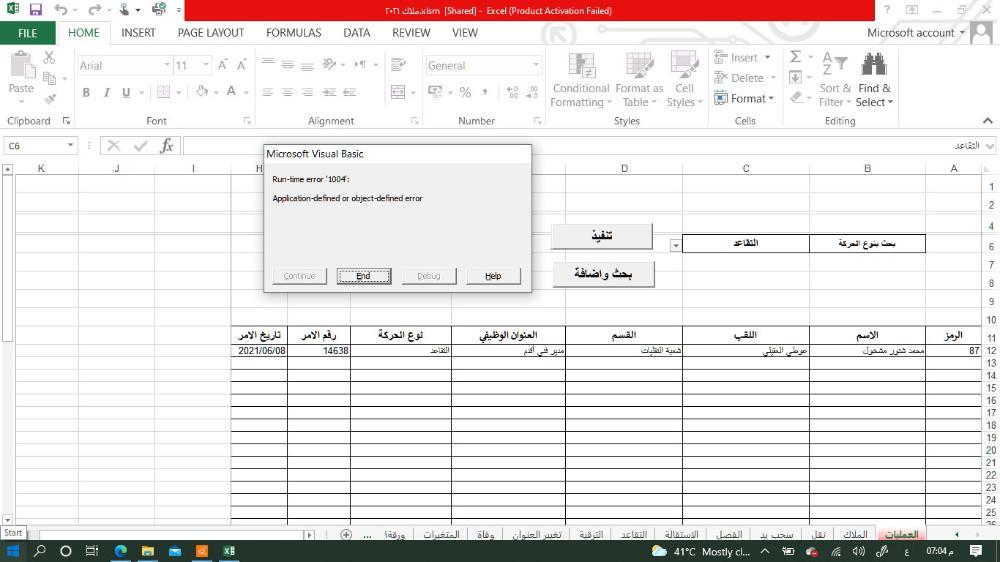
Task: Open the validation dropdown arrow beside cell C6
Action: pos(675,245)
